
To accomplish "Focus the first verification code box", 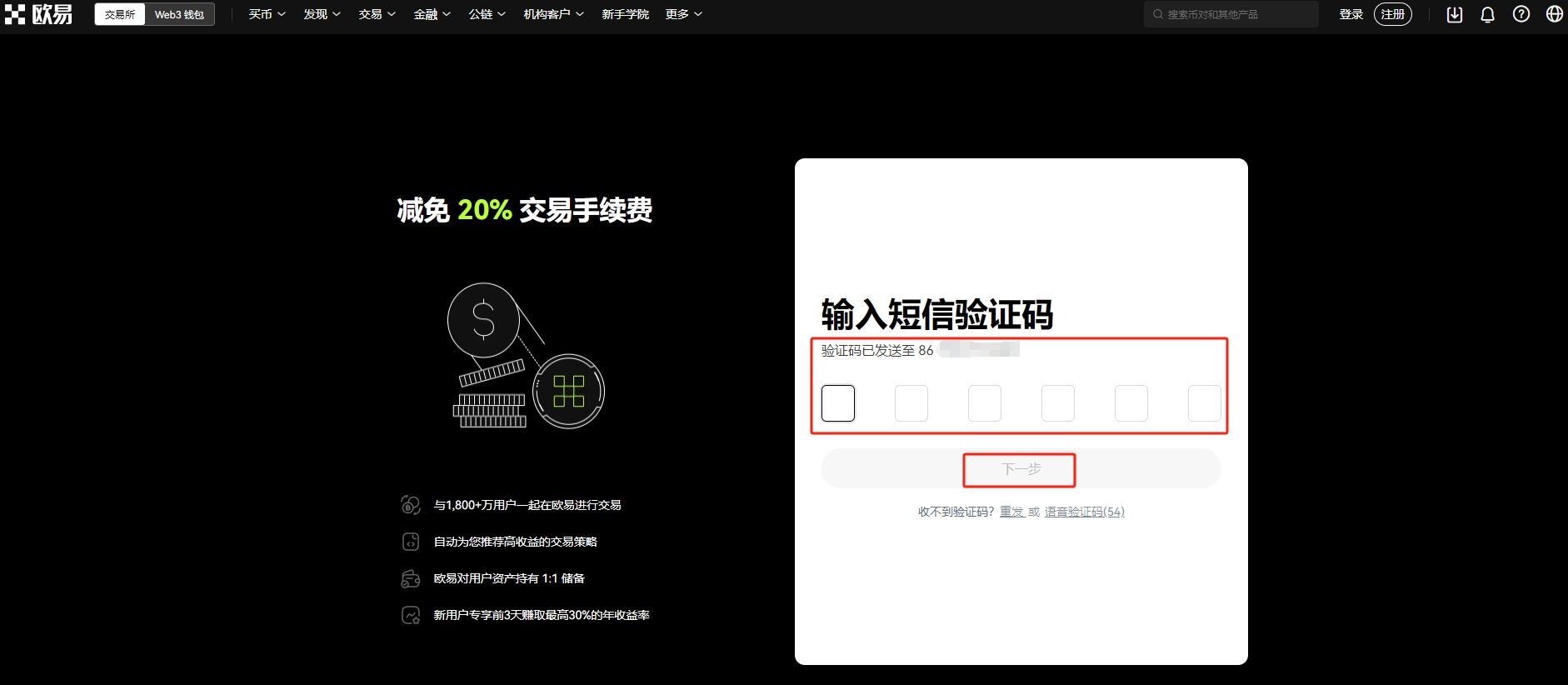I will coord(837,403).
